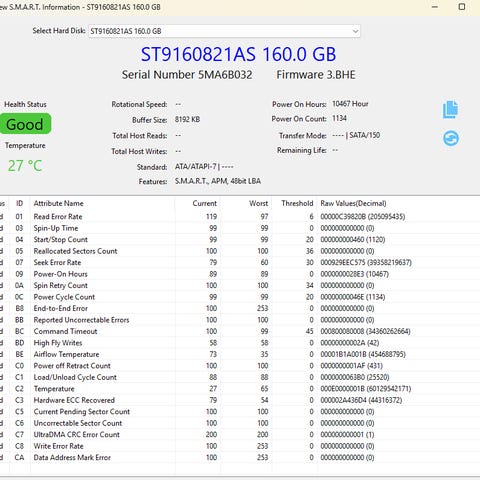Click the 8192 KB buffer size value

tap(187, 119)
